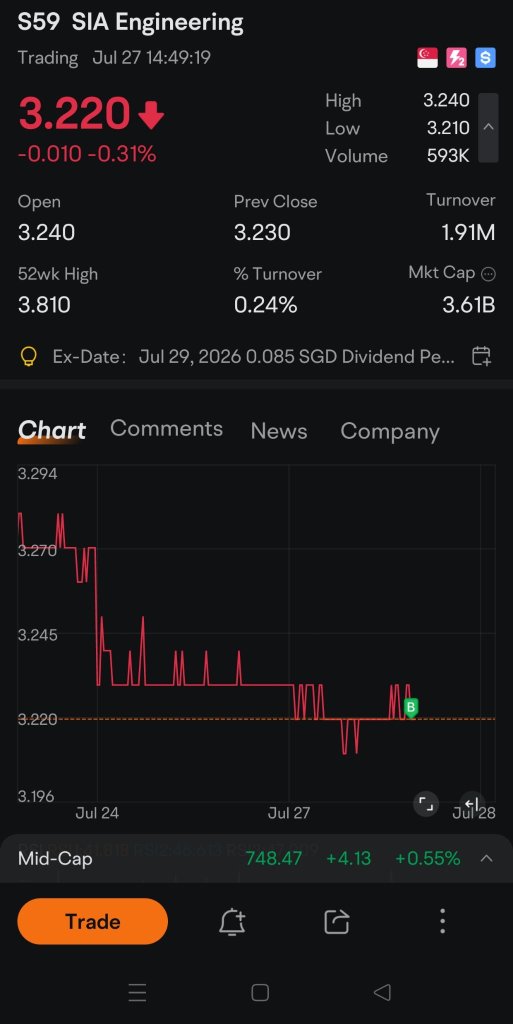Tap the current price 3.220
Image resolution: width=513 pixels, height=1024 pixels.
pyautogui.click(x=74, y=114)
